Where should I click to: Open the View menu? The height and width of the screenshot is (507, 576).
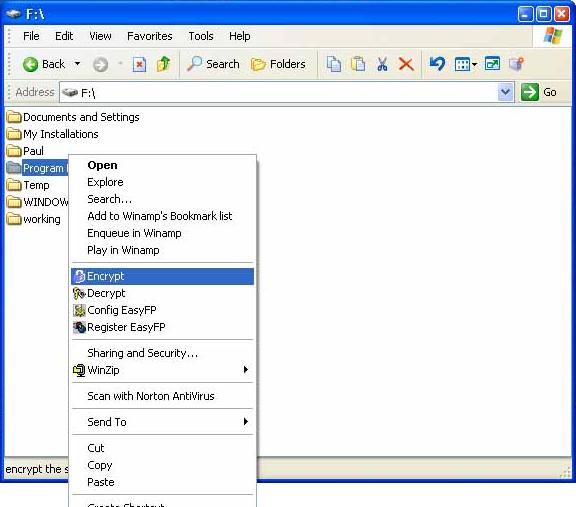pos(100,36)
